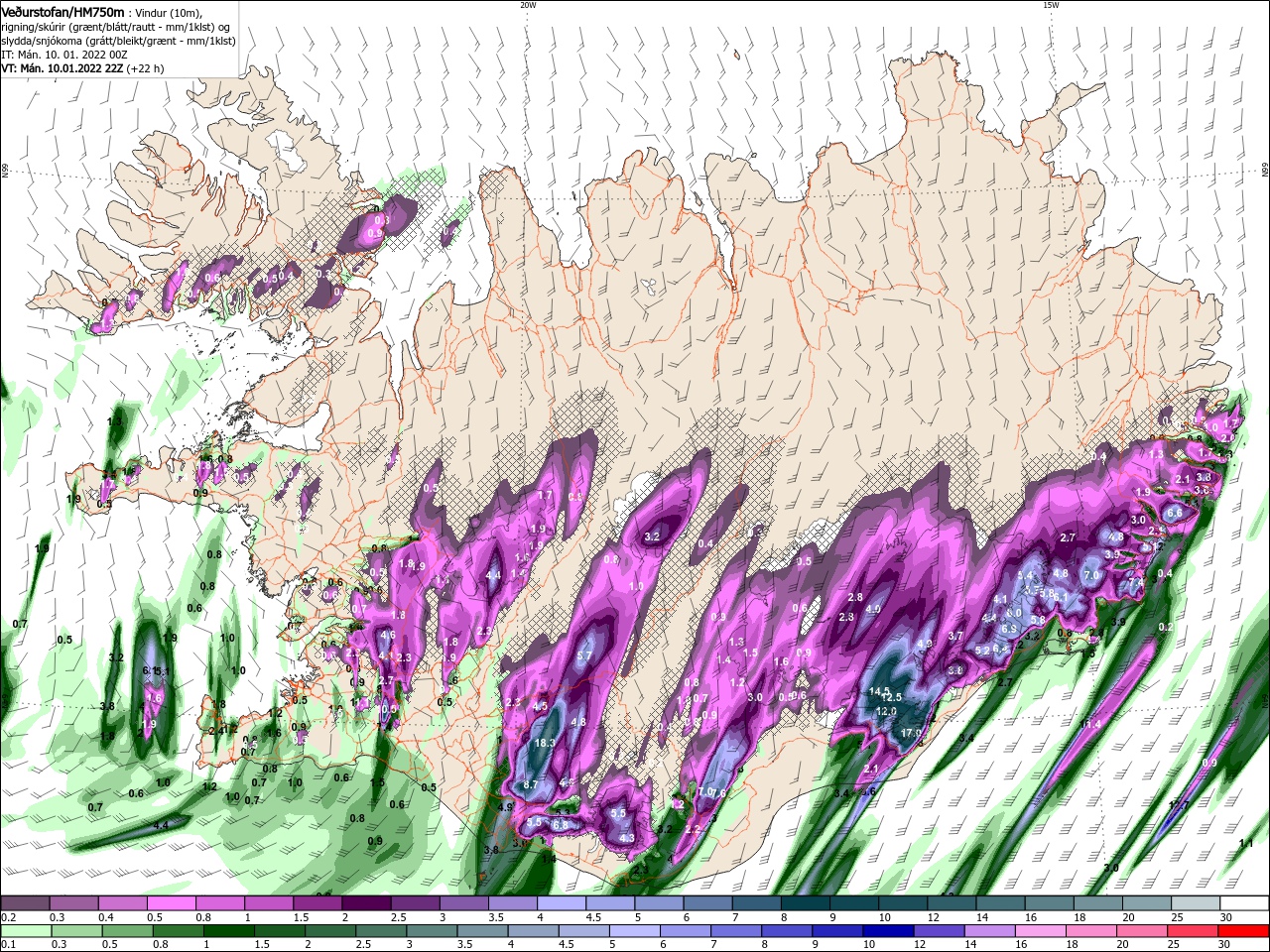This screenshot has width=1270, height=952.
Task: Click the 18.3 precipitation value on the map
Action: (x=545, y=743)
